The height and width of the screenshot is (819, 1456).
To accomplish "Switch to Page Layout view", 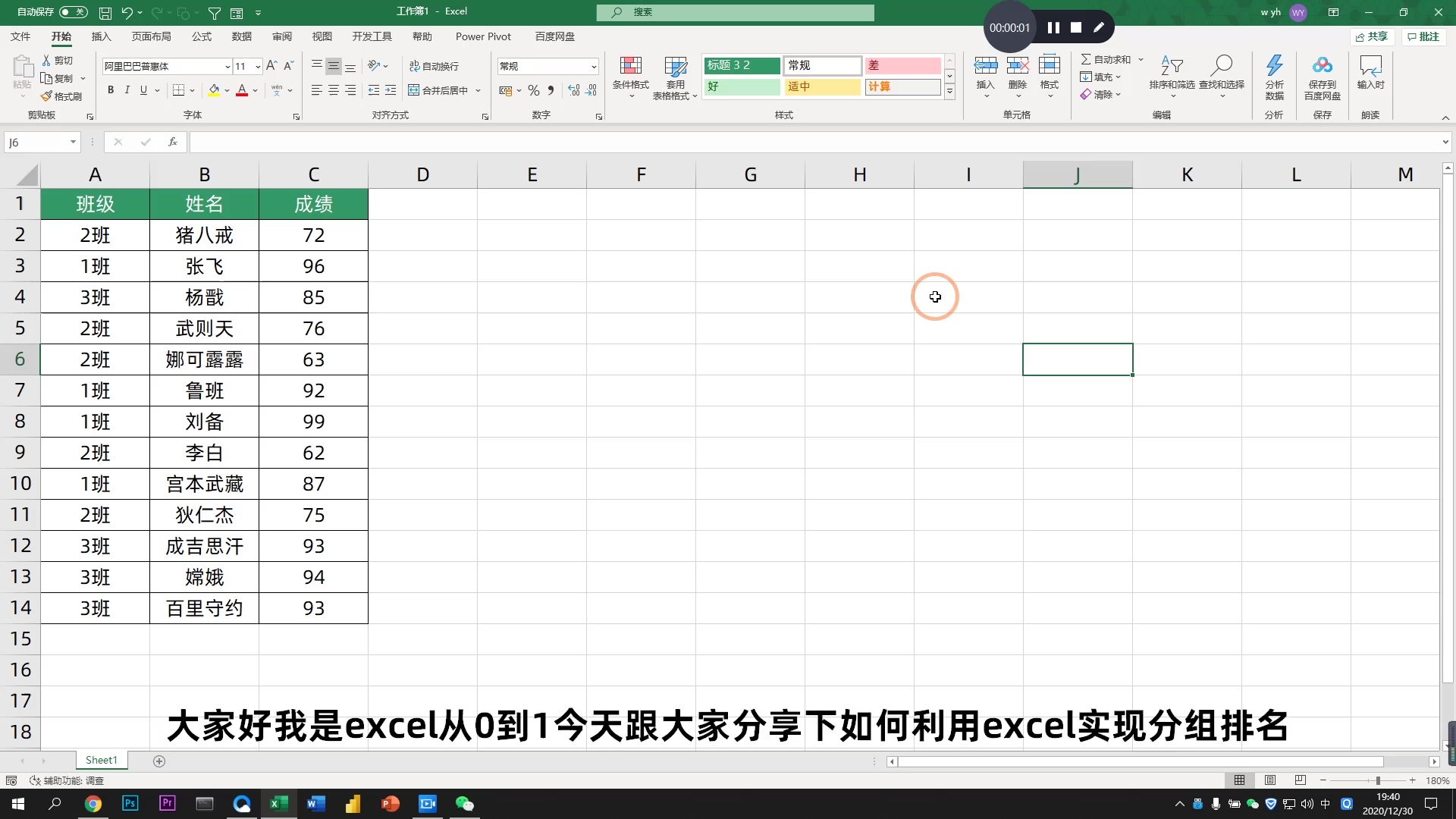I will click(x=1270, y=780).
